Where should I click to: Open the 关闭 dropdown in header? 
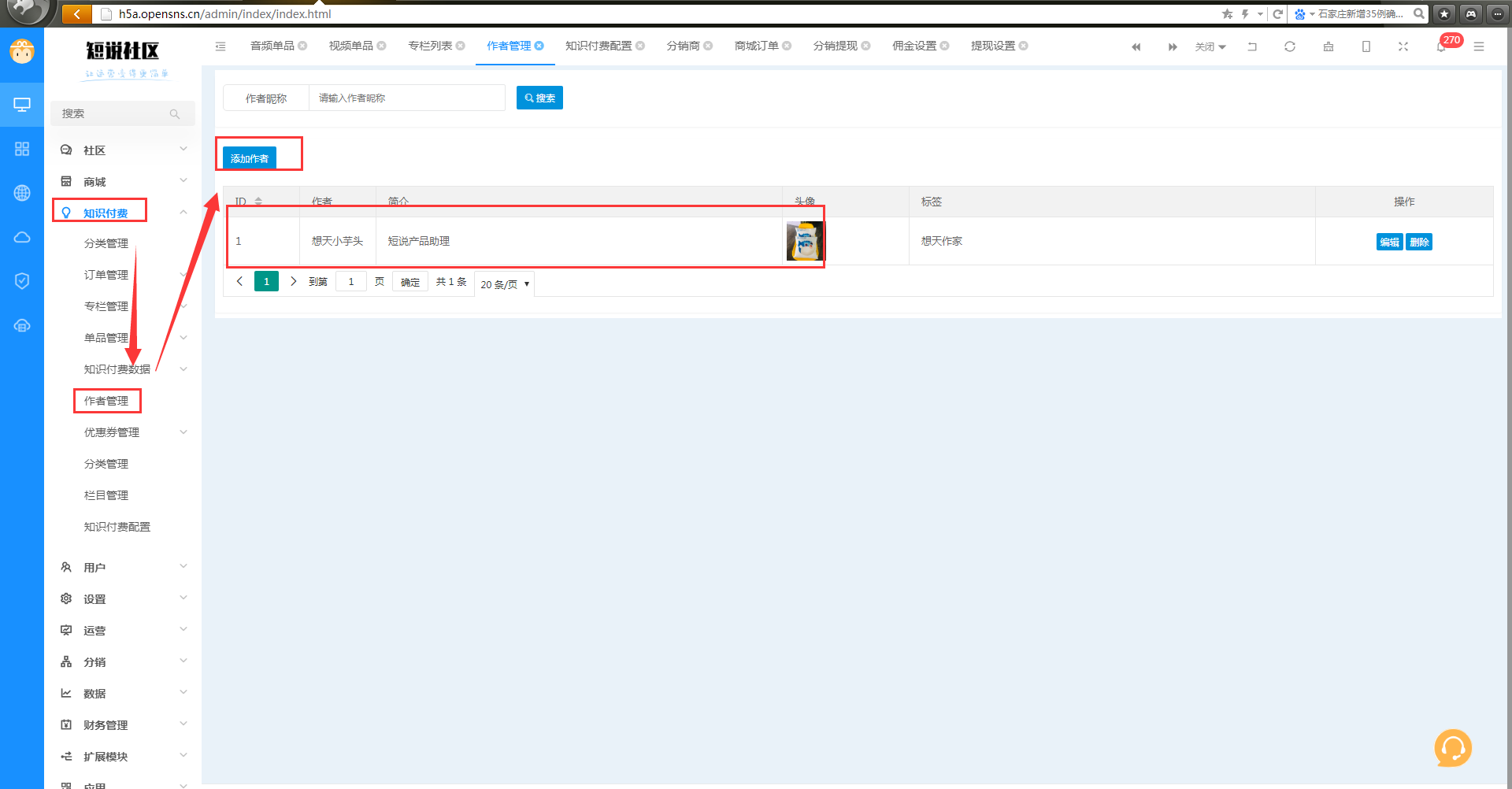(x=1210, y=46)
